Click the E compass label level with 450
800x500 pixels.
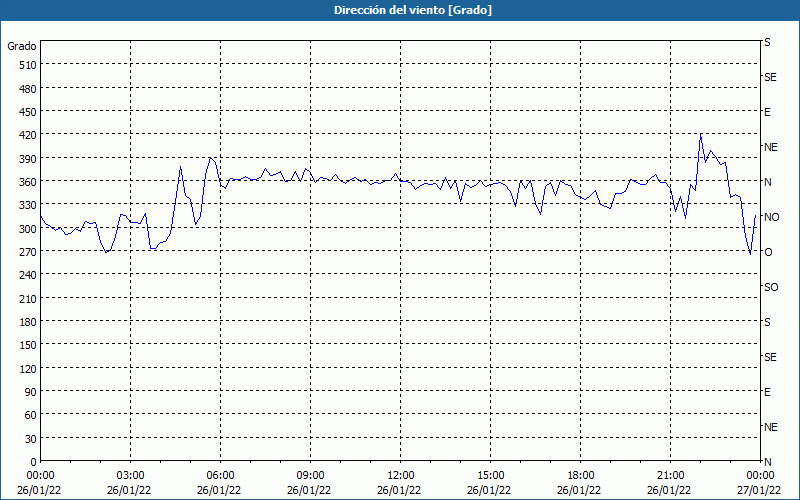(767, 112)
